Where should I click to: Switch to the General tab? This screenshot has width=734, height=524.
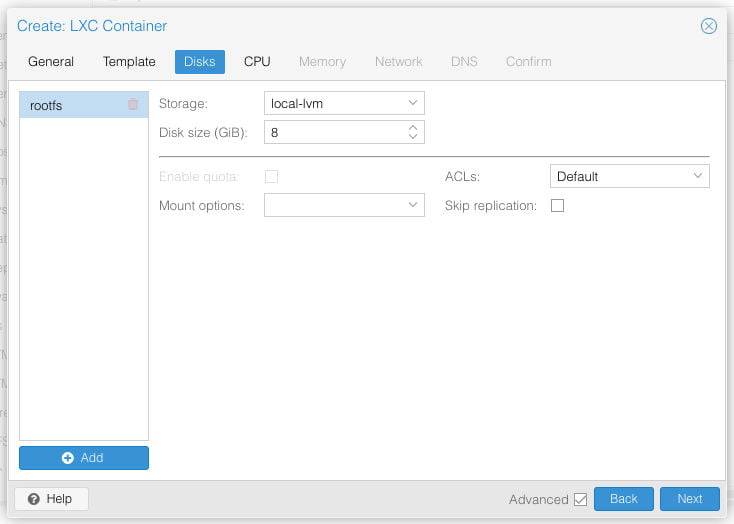(51, 61)
